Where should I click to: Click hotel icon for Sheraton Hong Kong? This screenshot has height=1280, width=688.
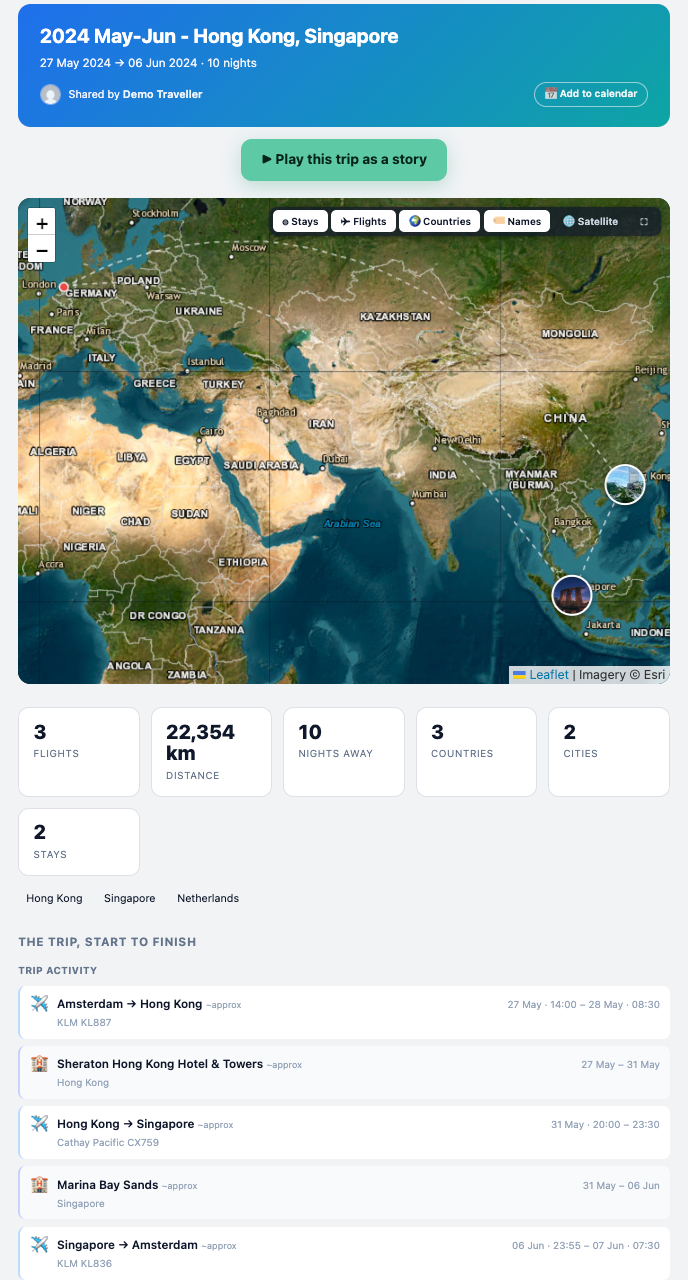(39, 1064)
